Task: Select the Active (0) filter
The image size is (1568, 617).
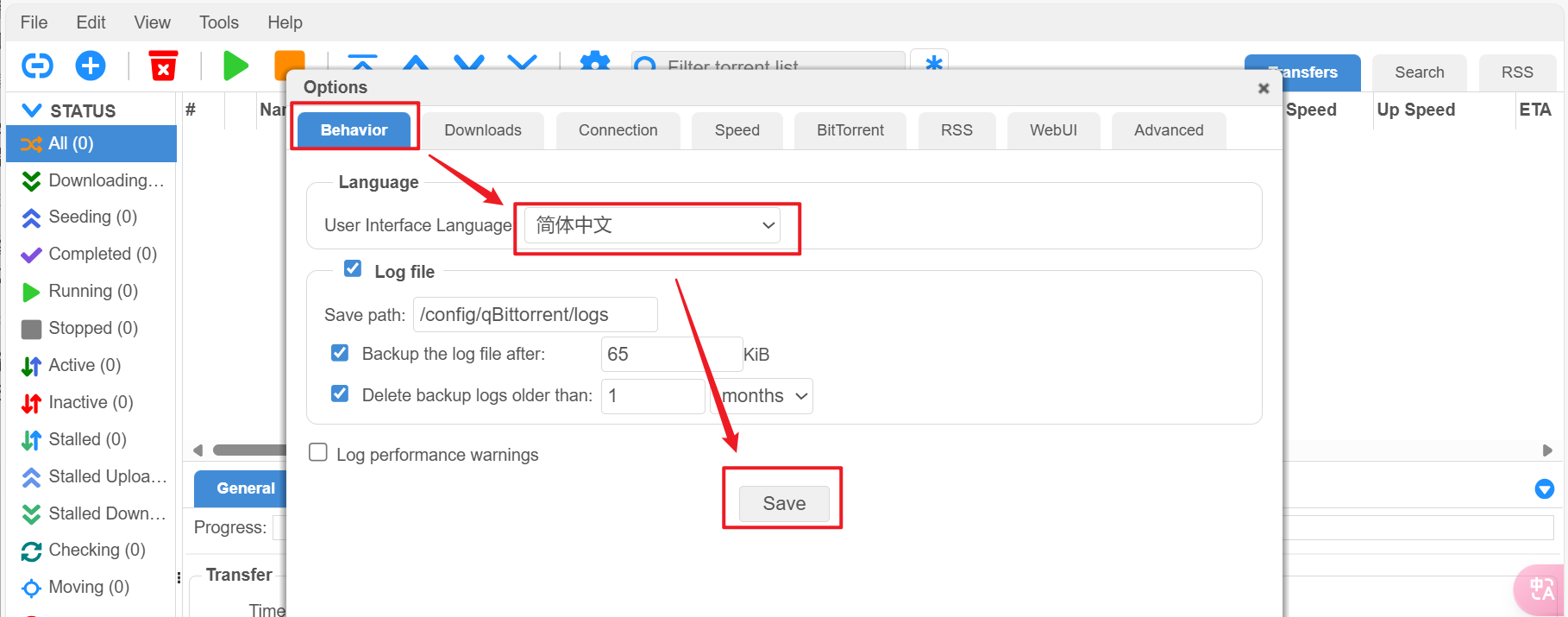Action: tap(91, 365)
